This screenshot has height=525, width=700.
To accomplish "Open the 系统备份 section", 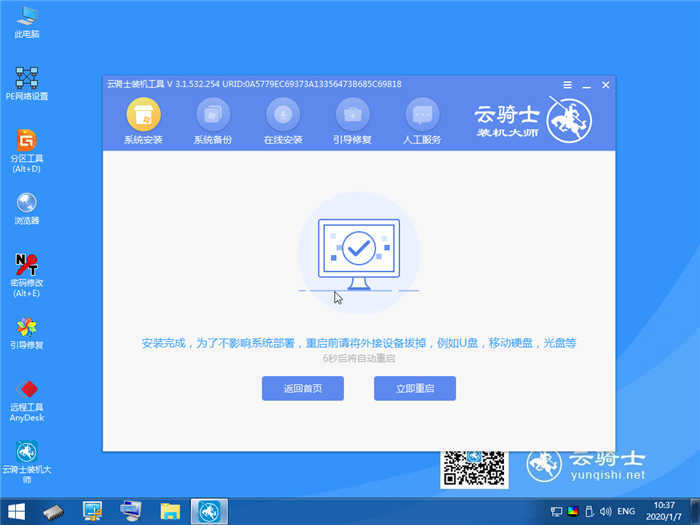I will (213, 114).
